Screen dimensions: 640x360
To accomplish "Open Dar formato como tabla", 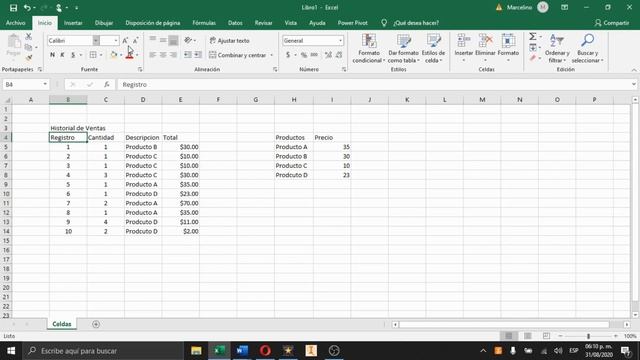I will click(403, 48).
